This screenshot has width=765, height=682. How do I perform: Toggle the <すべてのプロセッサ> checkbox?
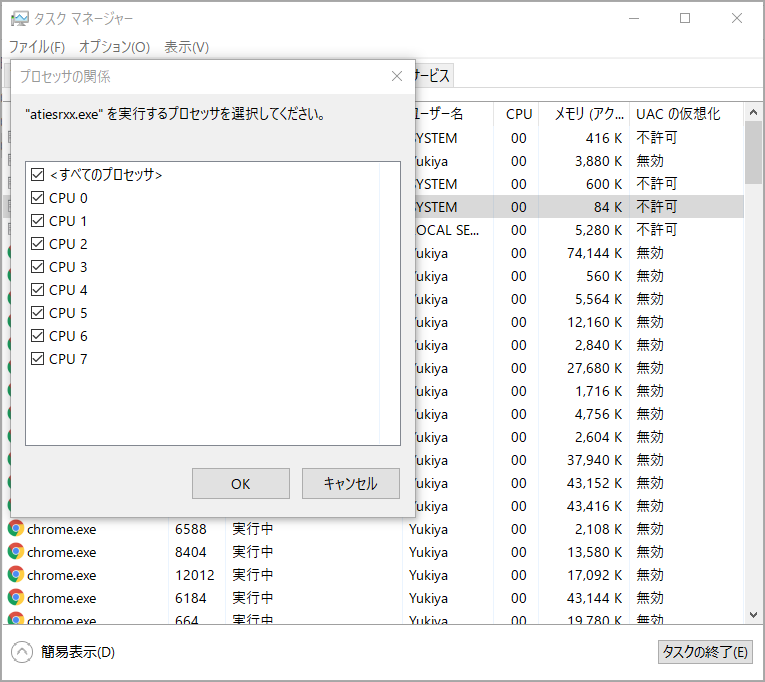(38, 175)
